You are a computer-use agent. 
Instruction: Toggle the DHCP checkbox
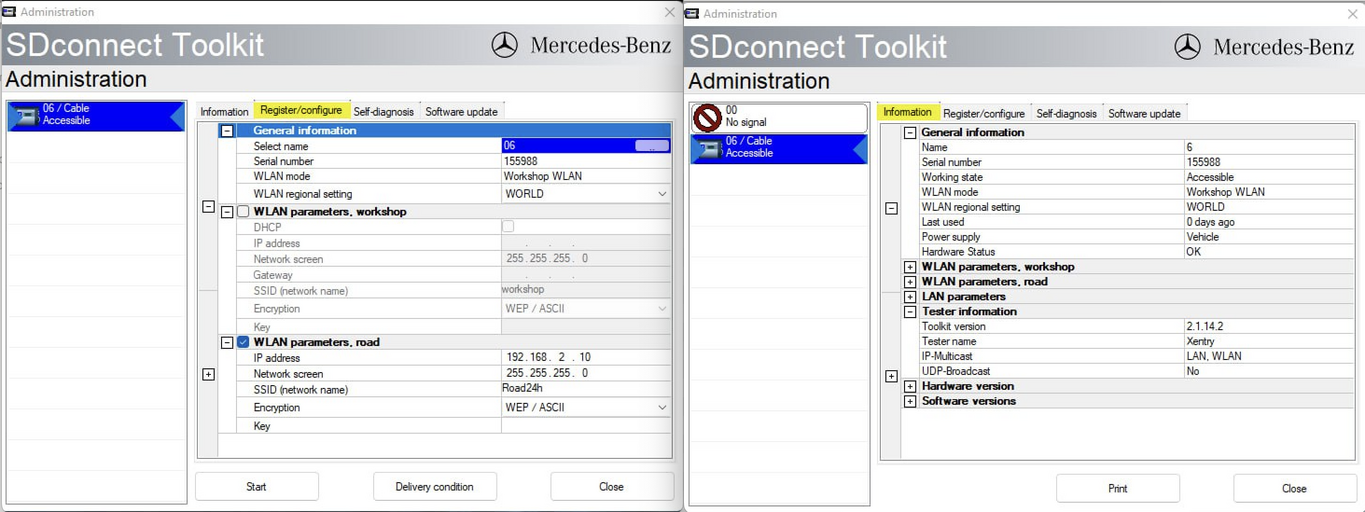click(x=508, y=227)
